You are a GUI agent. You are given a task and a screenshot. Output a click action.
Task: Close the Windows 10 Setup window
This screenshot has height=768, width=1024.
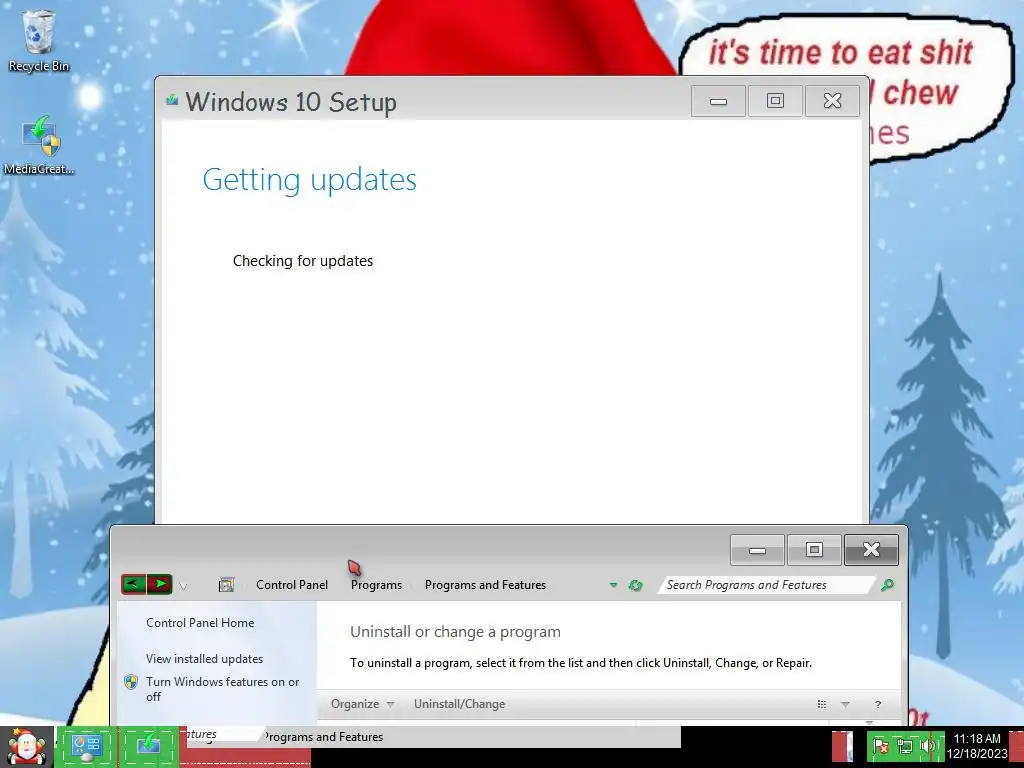point(832,101)
